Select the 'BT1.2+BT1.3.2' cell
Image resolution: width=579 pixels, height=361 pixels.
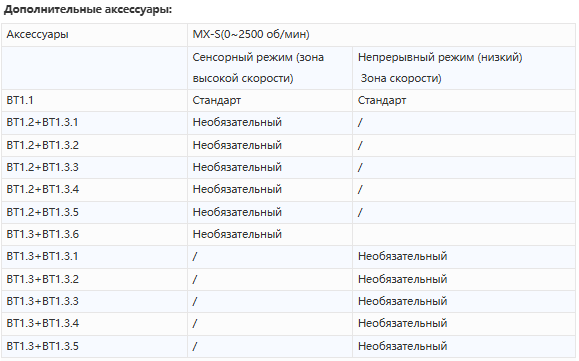click(94, 145)
